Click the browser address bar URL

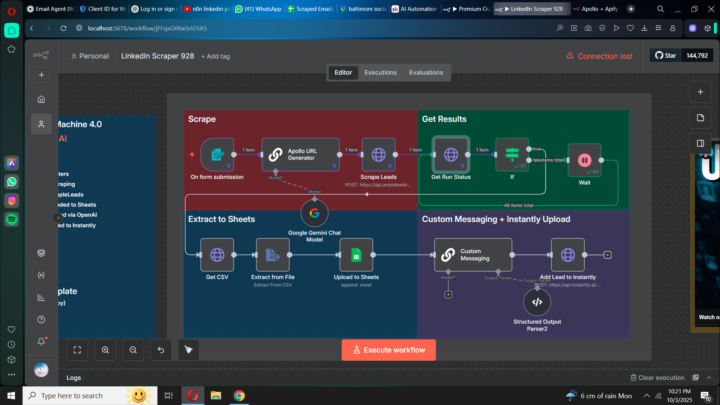tap(147, 28)
